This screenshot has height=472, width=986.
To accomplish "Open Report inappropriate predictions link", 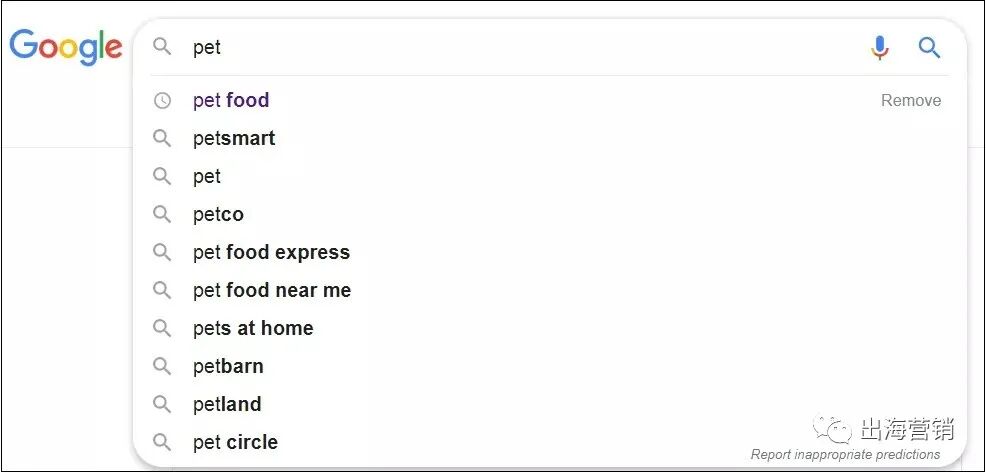I will (845, 454).
